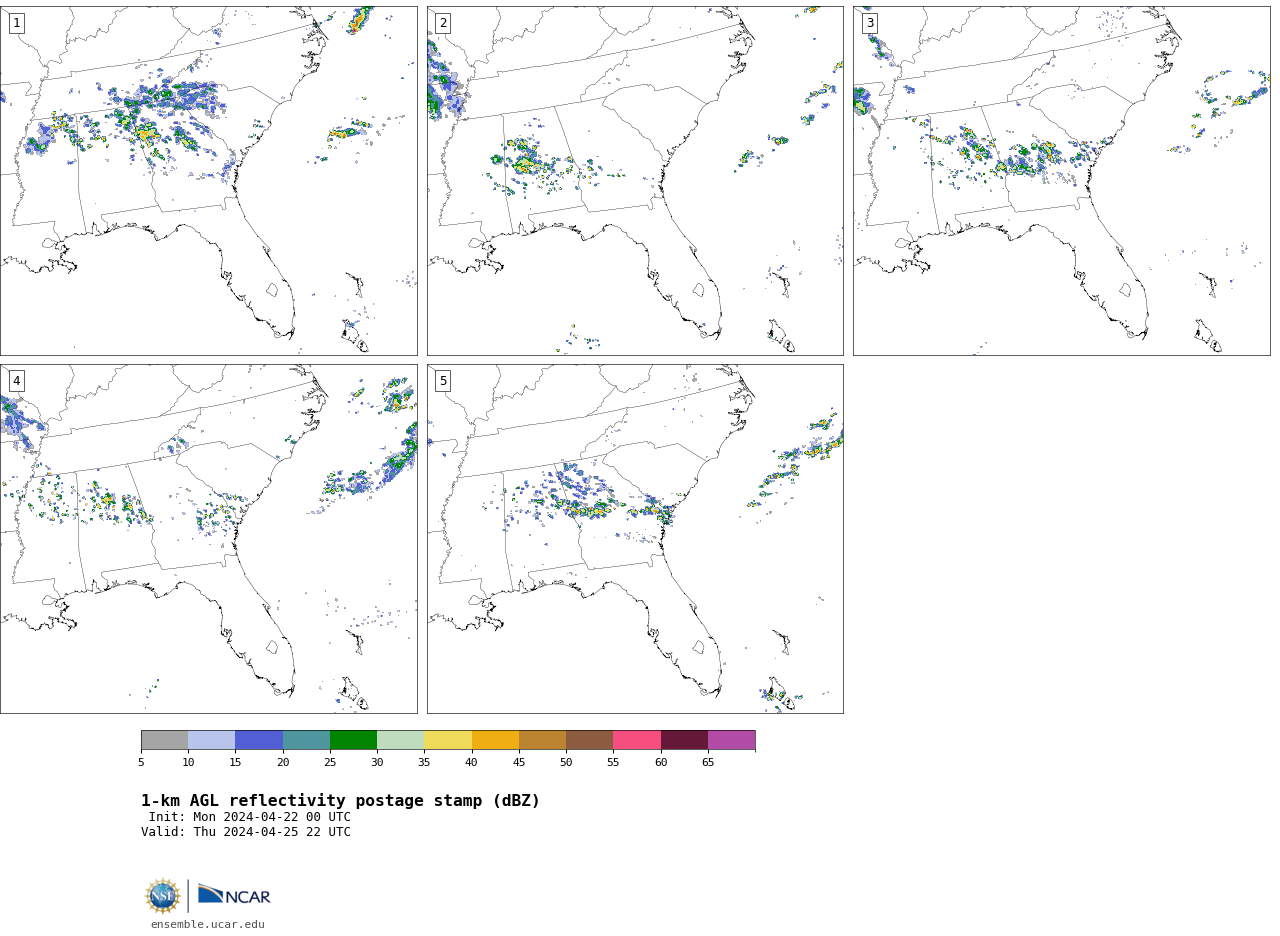This screenshot has width=1280, height=936.
Task: Click the pink 55-60 dBZ swatch
Action: pyautogui.click(x=637, y=740)
